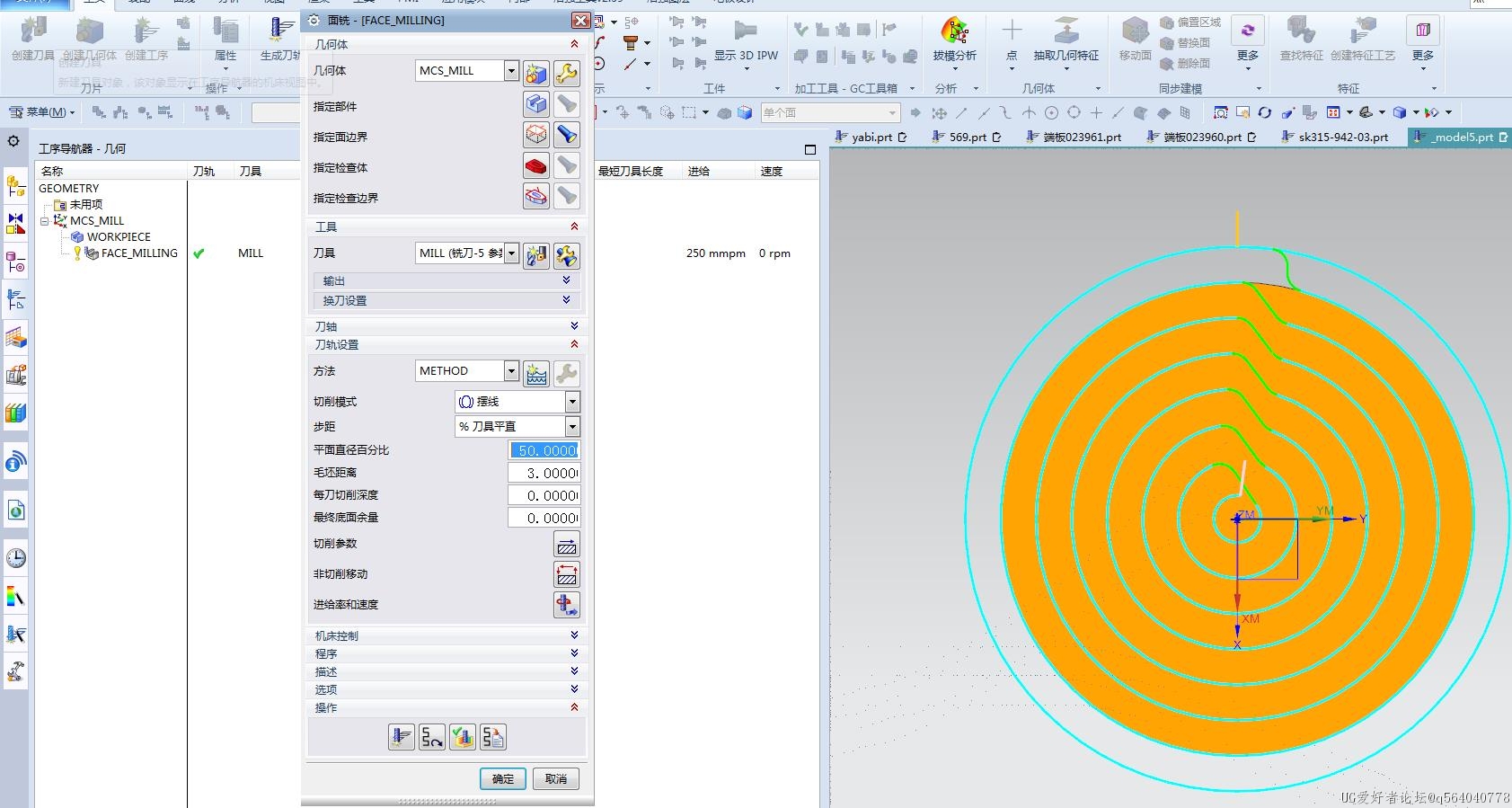Click the flashlight display icon for 指定面边界
The height and width of the screenshot is (808, 1512).
coord(566,135)
